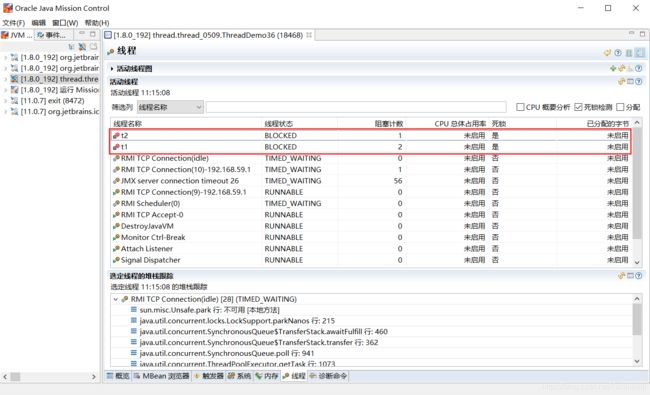Select the 事件 tab in the side panel
Image resolution: width=650 pixels, height=395 pixels.
point(51,35)
